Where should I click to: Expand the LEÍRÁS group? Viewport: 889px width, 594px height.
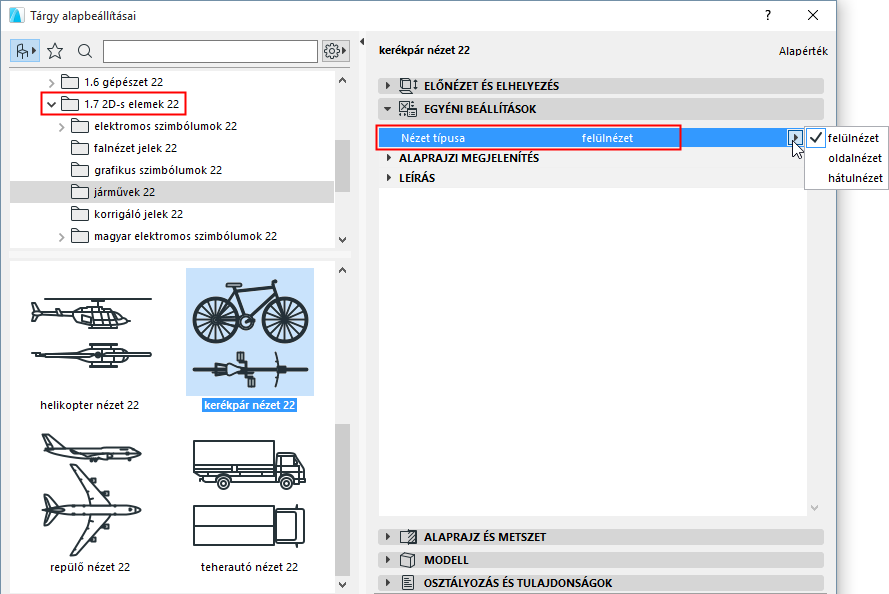[x=389, y=177]
